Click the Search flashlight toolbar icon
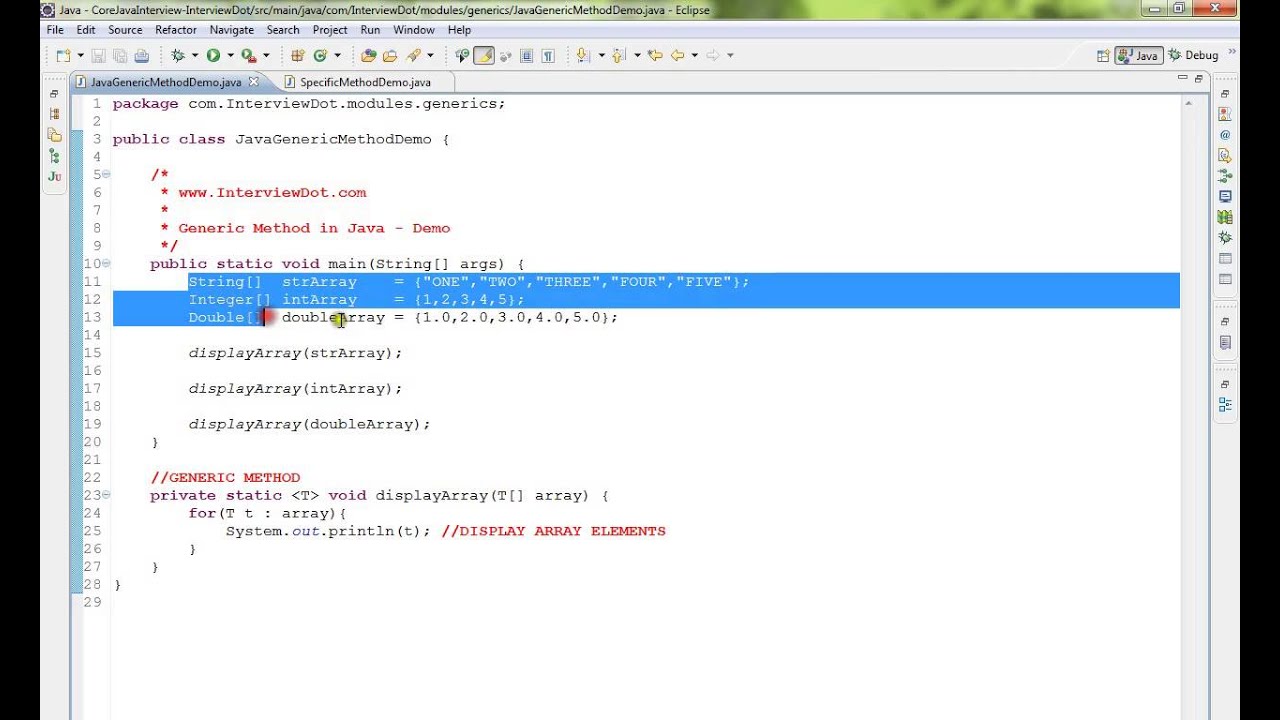The height and width of the screenshot is (720, 1280). coord(411,56)
